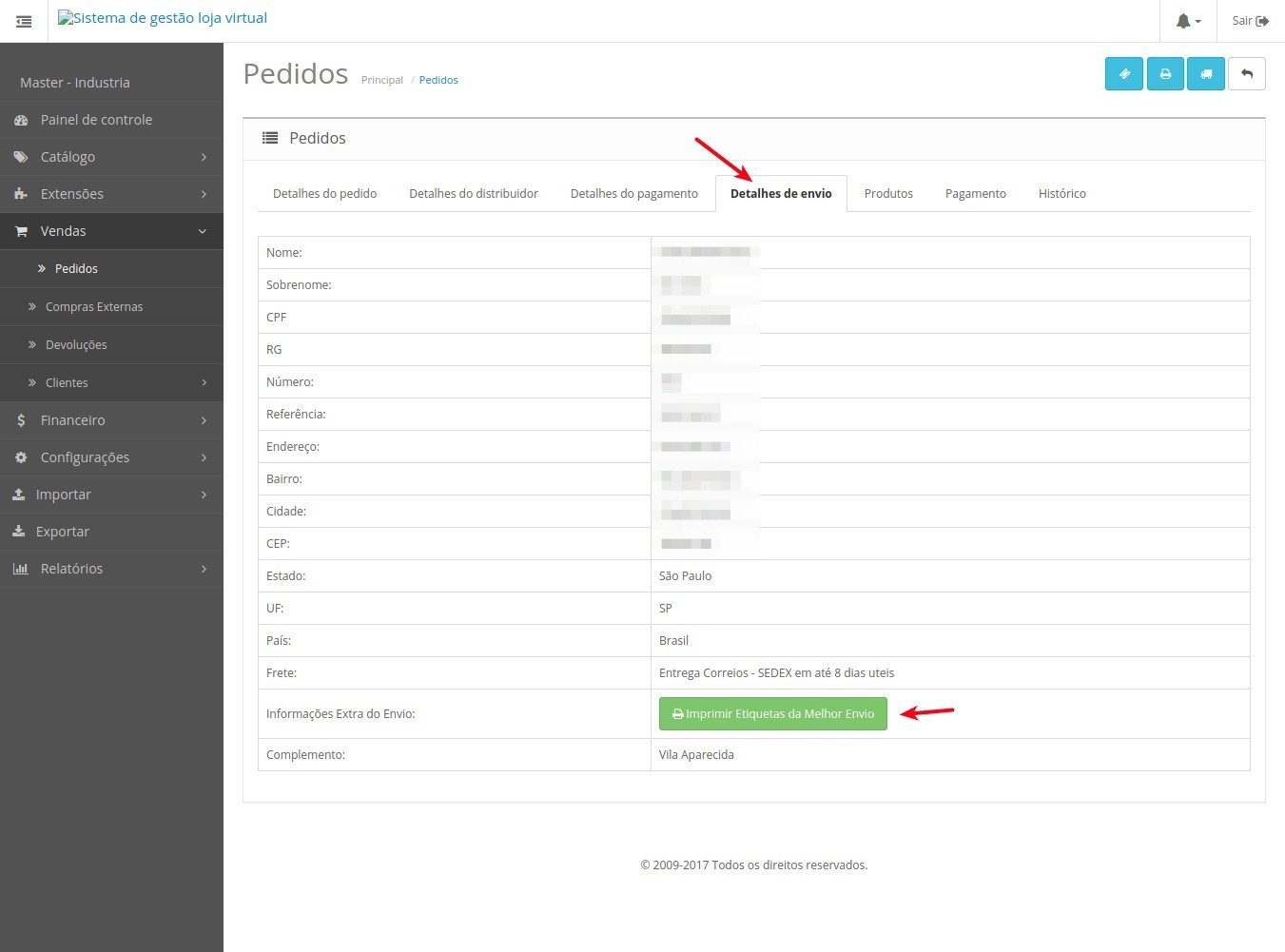Screen dimensions: 1285x952
Task: Open Painel de controle in sidebar
Action: (96, 120)
